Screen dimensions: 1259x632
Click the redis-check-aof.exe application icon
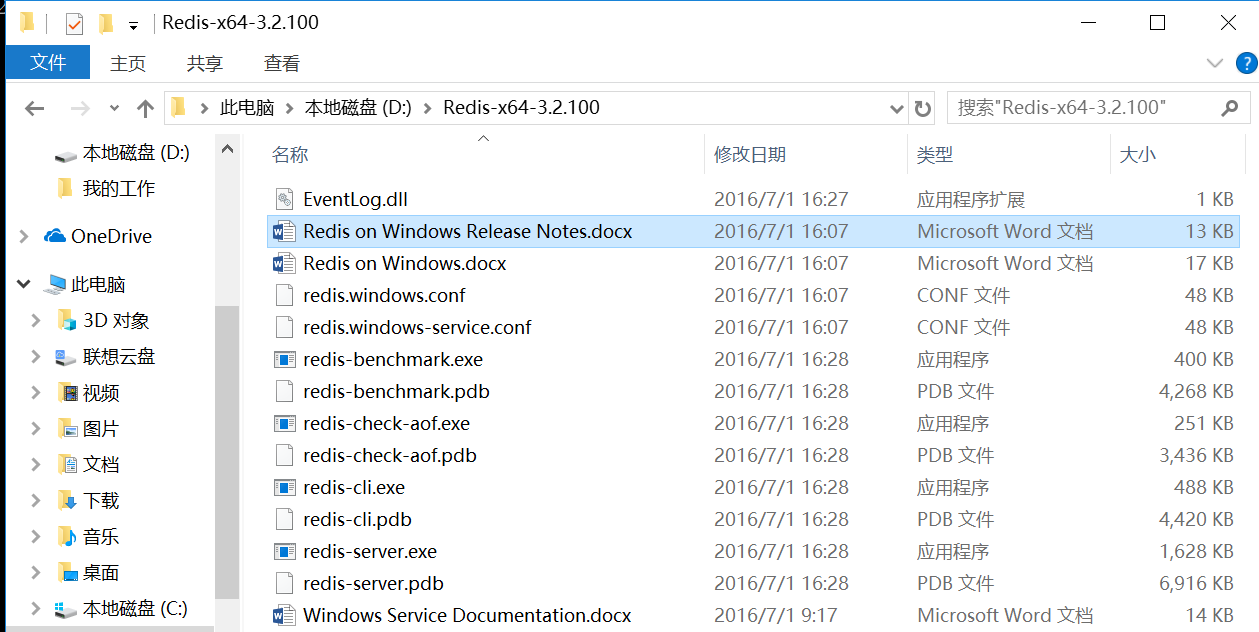point(284,423)
